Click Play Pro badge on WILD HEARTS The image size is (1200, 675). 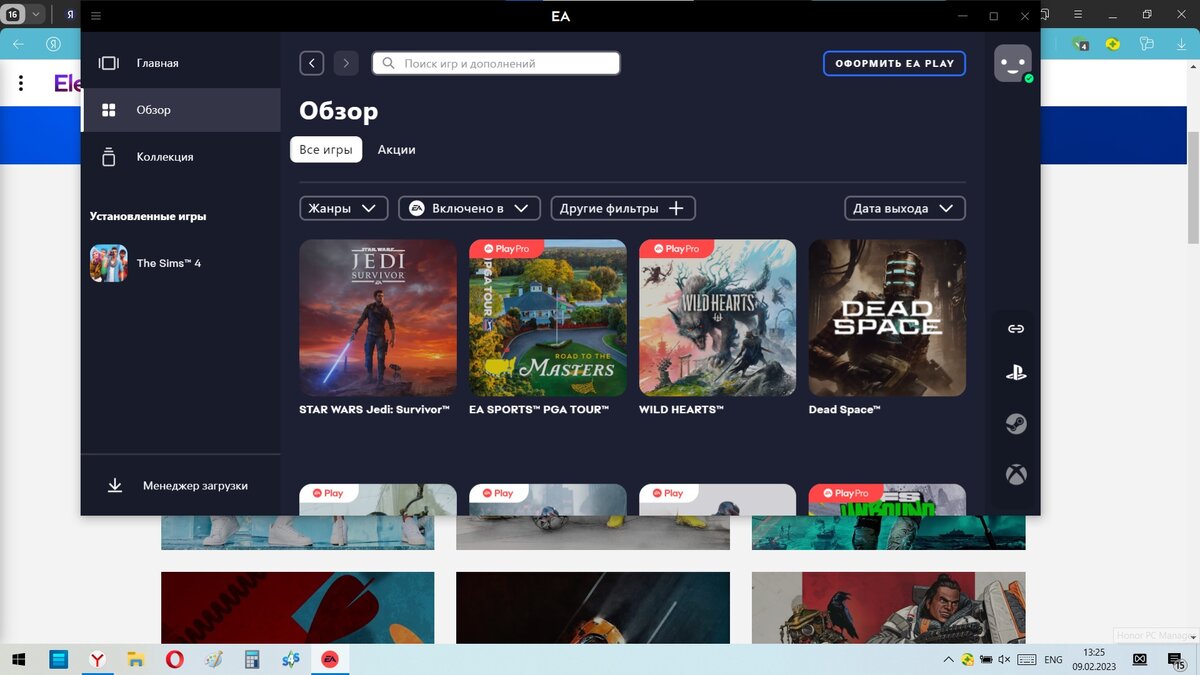[677, 248]
